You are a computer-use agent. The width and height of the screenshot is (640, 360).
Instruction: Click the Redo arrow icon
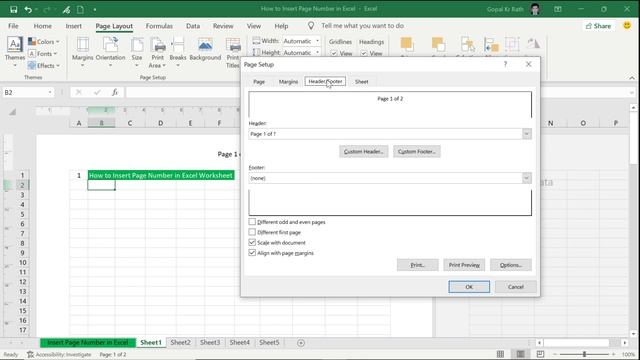click(x=47, y=9)
